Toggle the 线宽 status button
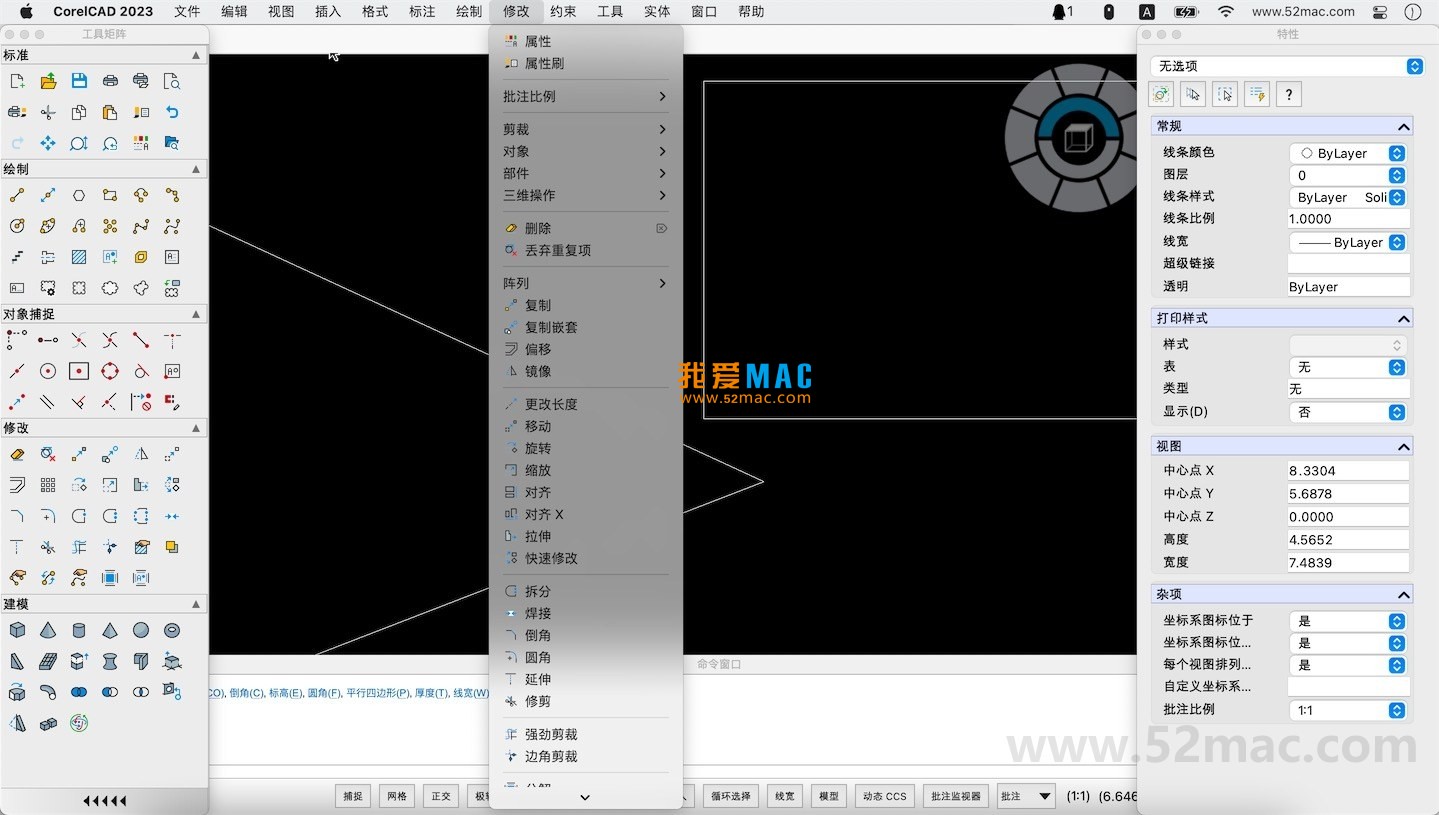This screenshot has width=1439, height=815. point(785,796)
